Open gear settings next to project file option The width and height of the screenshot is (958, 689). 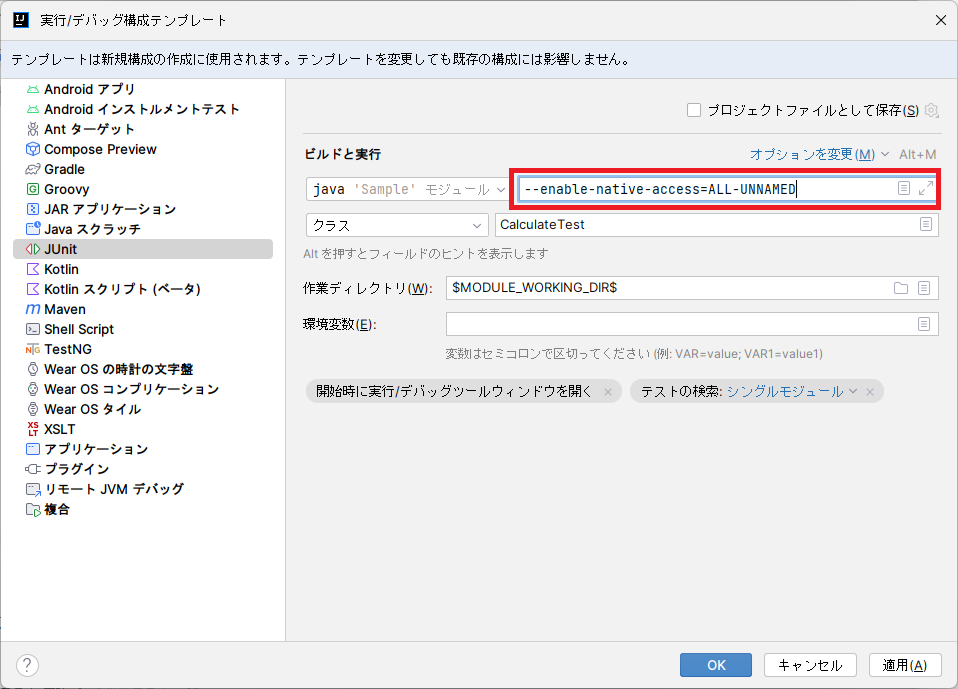[x=932, y=111]
